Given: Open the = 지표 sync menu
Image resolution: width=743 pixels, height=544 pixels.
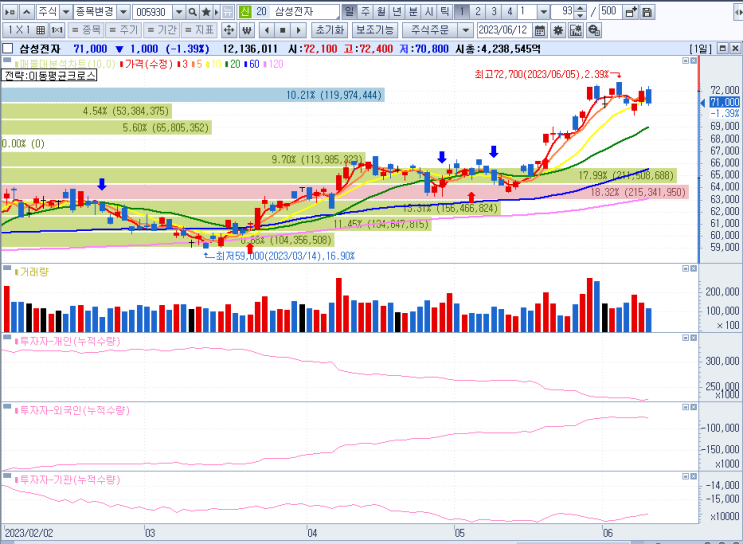Looking at the screenshot, I should pos(199,30).
